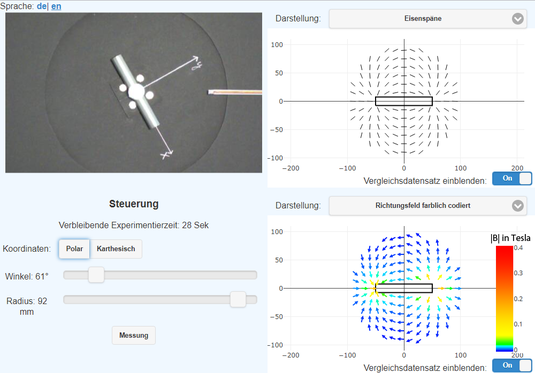
Task: Click the |B| in Tesla color scale bar
Action: coord(504,299)
